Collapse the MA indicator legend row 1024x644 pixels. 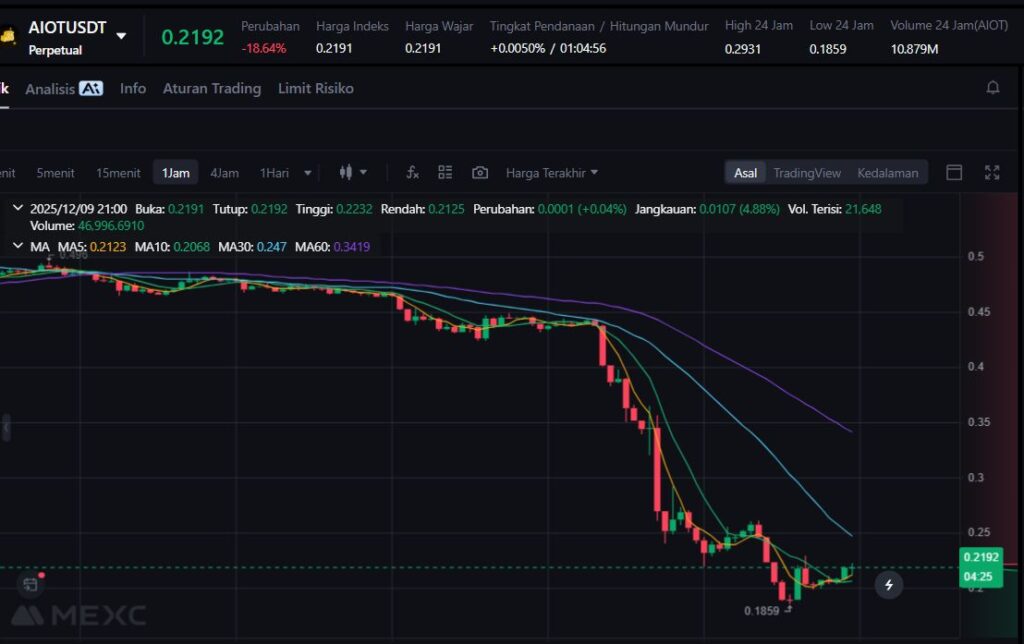18,246
